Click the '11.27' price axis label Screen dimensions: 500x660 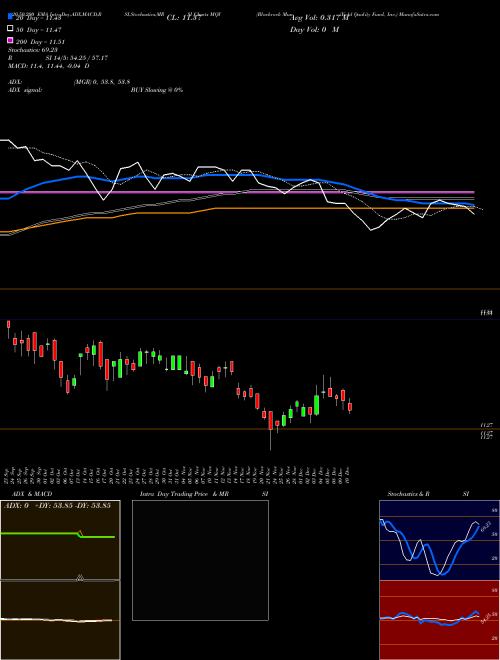tap(487, 426)
